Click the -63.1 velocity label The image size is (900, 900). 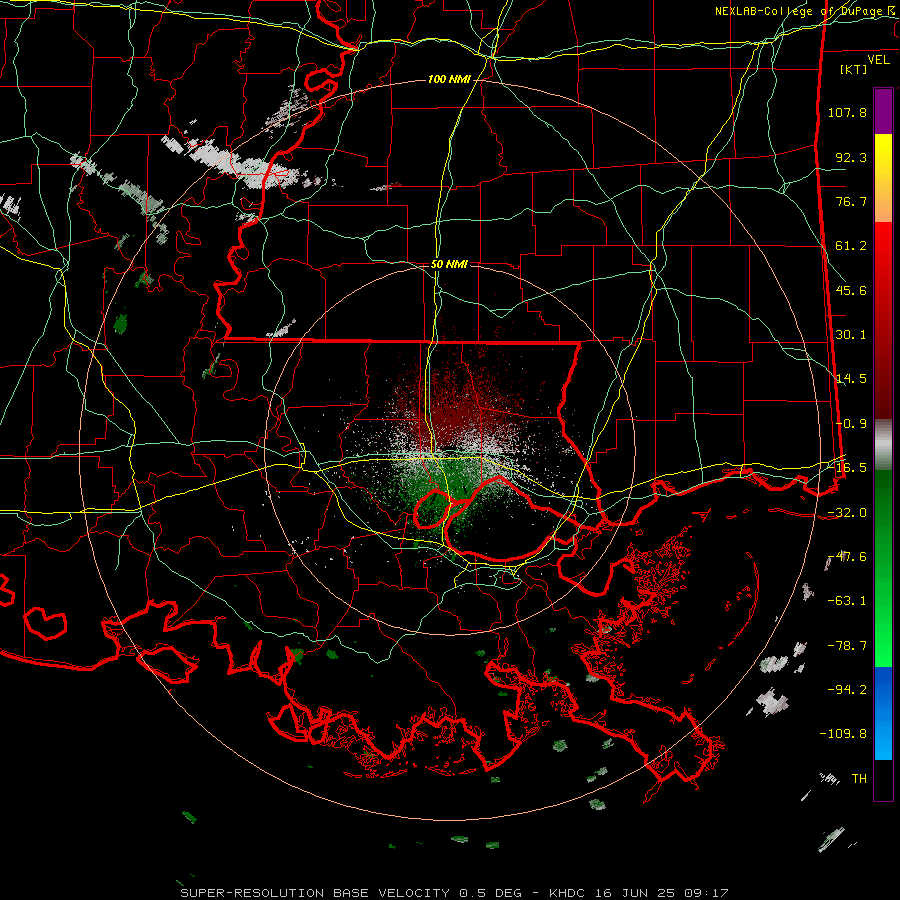coord(847,601)
